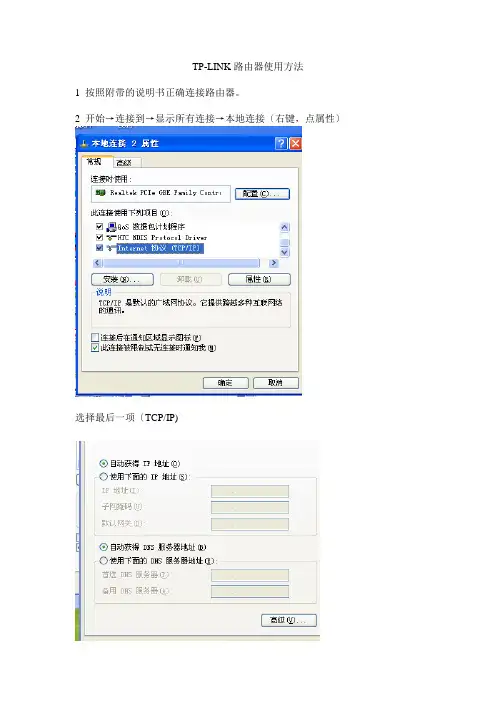The height and width of the screenshot is (702, 496).
Task: Select 使用下面的 IP 地址 radio button
Action: 103,476
